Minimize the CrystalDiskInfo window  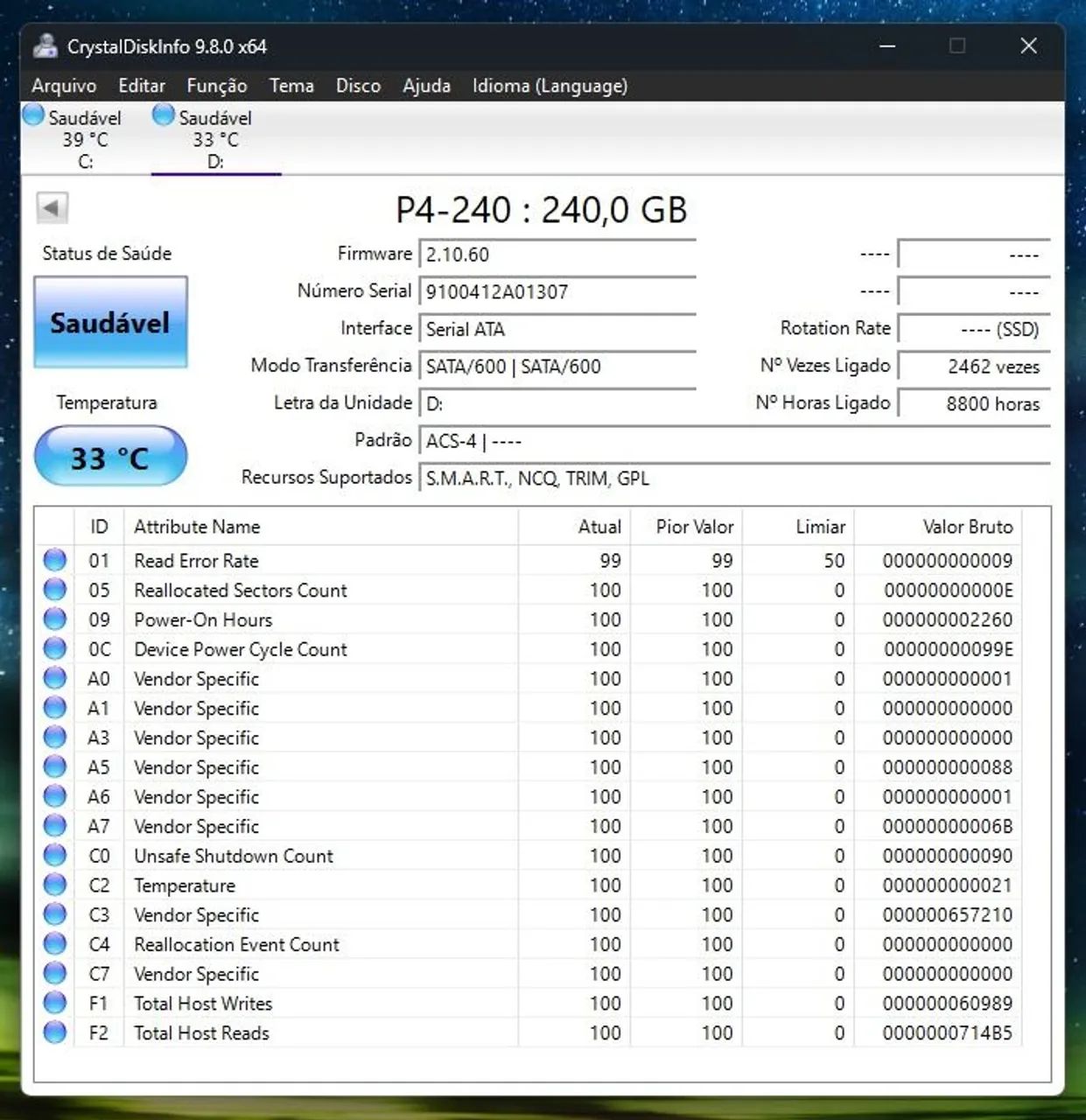pyautogui.click(x=887, y=45)
